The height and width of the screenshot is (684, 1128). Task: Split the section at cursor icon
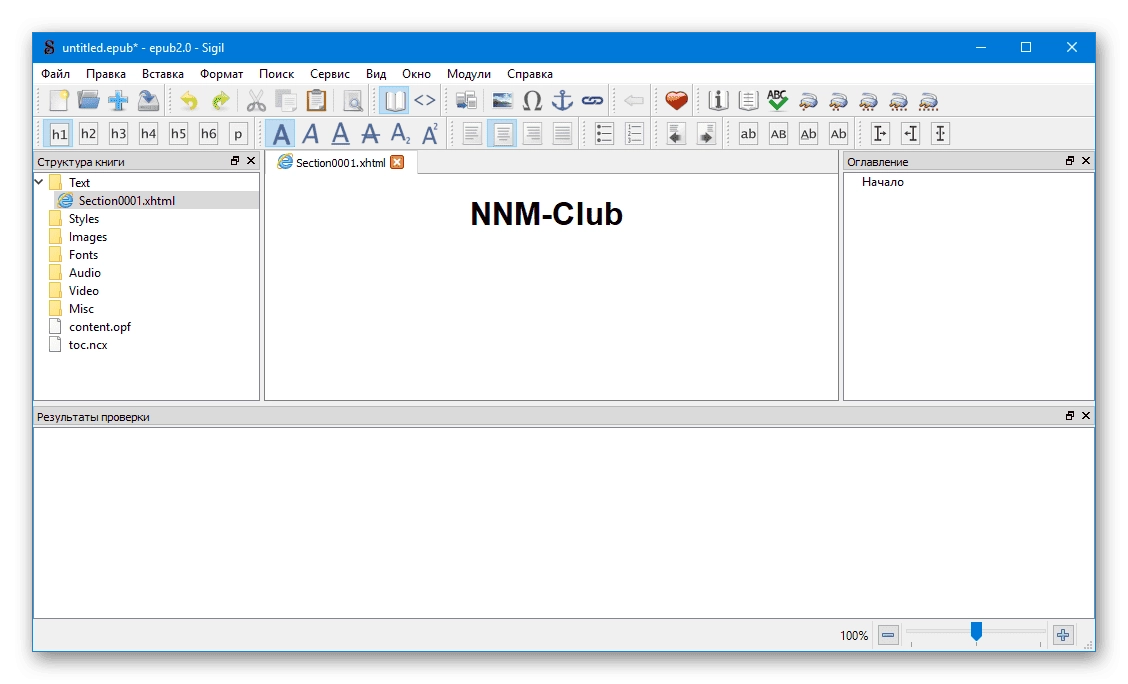pos(466,101)
